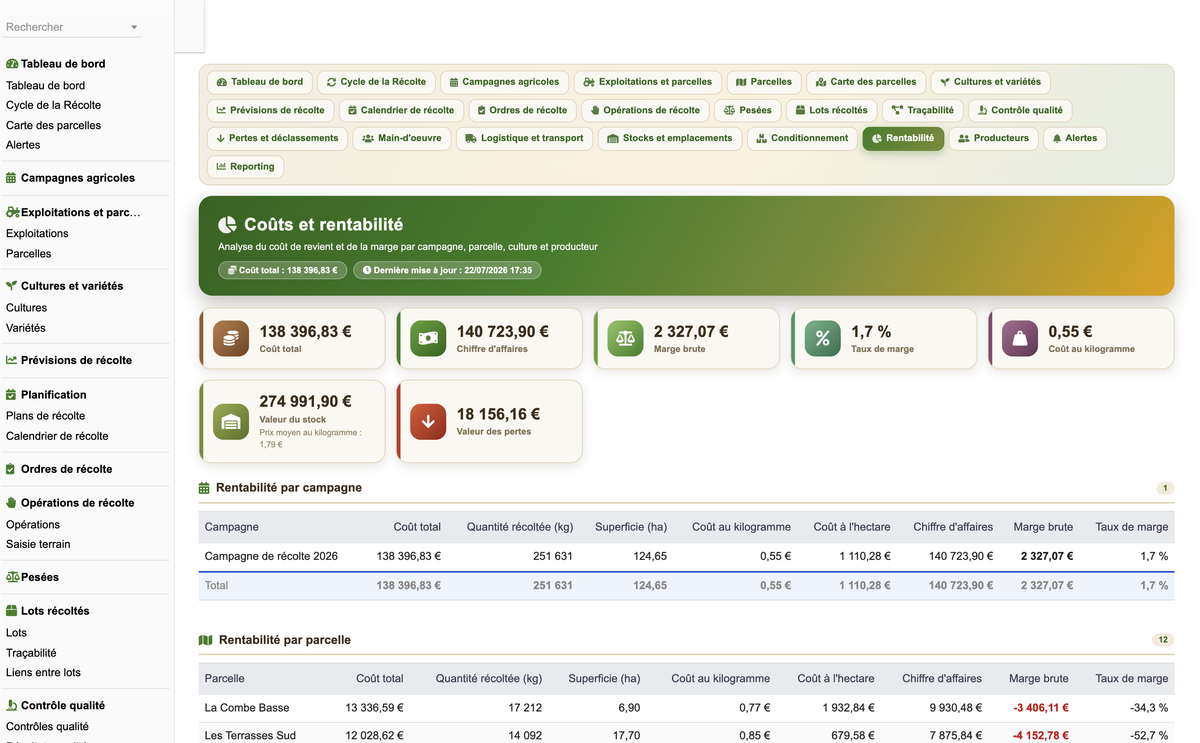
Task: Click the weight icon on Coût au kilogramme card
Action: coord(1020,339)
